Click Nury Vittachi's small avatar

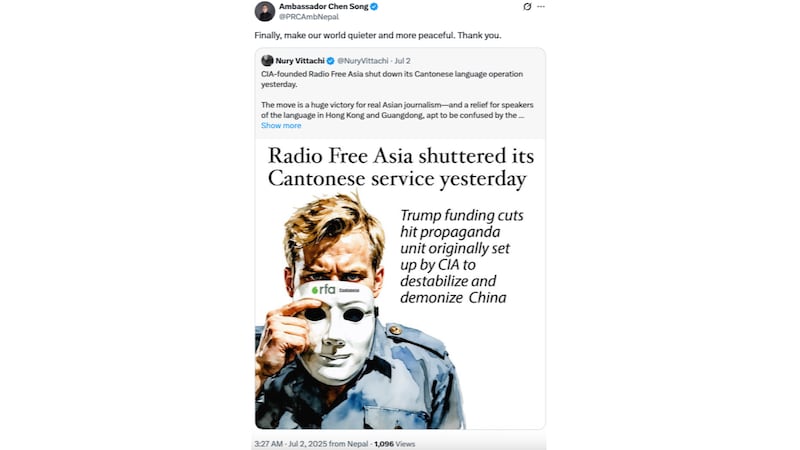(x=267, y=61)
